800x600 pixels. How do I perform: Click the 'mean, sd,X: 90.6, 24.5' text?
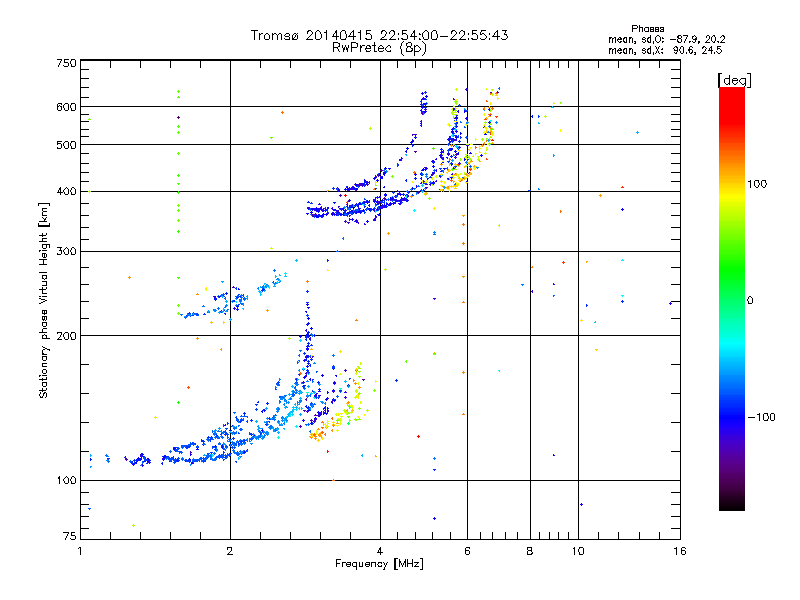click(665, 50)
